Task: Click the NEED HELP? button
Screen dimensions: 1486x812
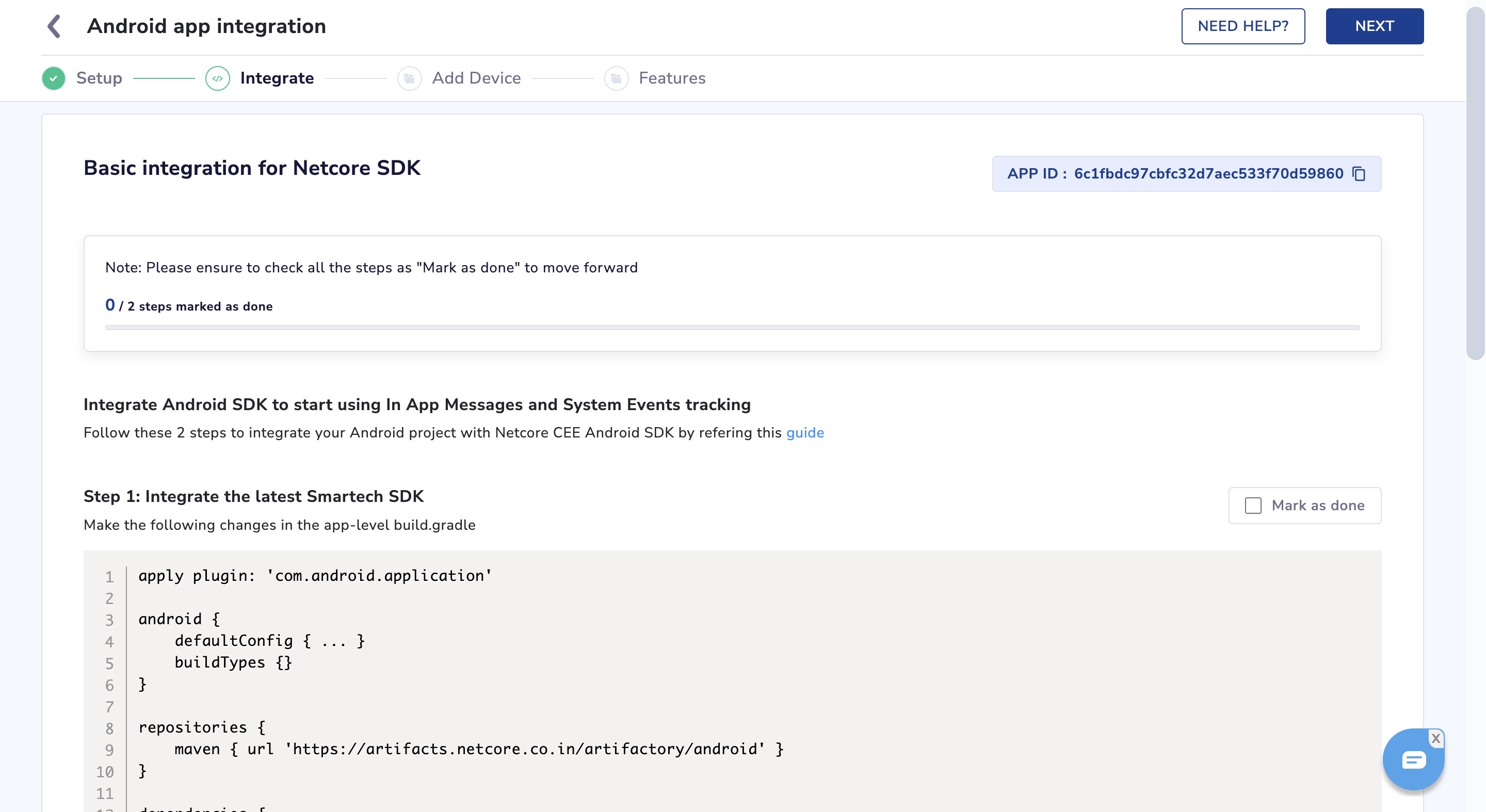Action: [x=1242, y=26]
